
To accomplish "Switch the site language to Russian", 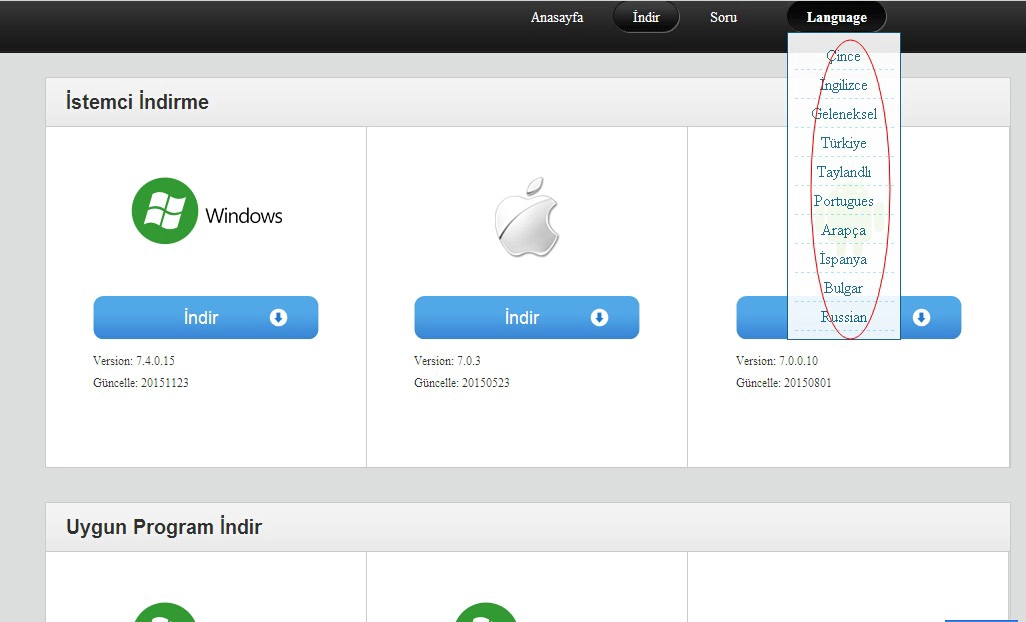I will point(843,317).
